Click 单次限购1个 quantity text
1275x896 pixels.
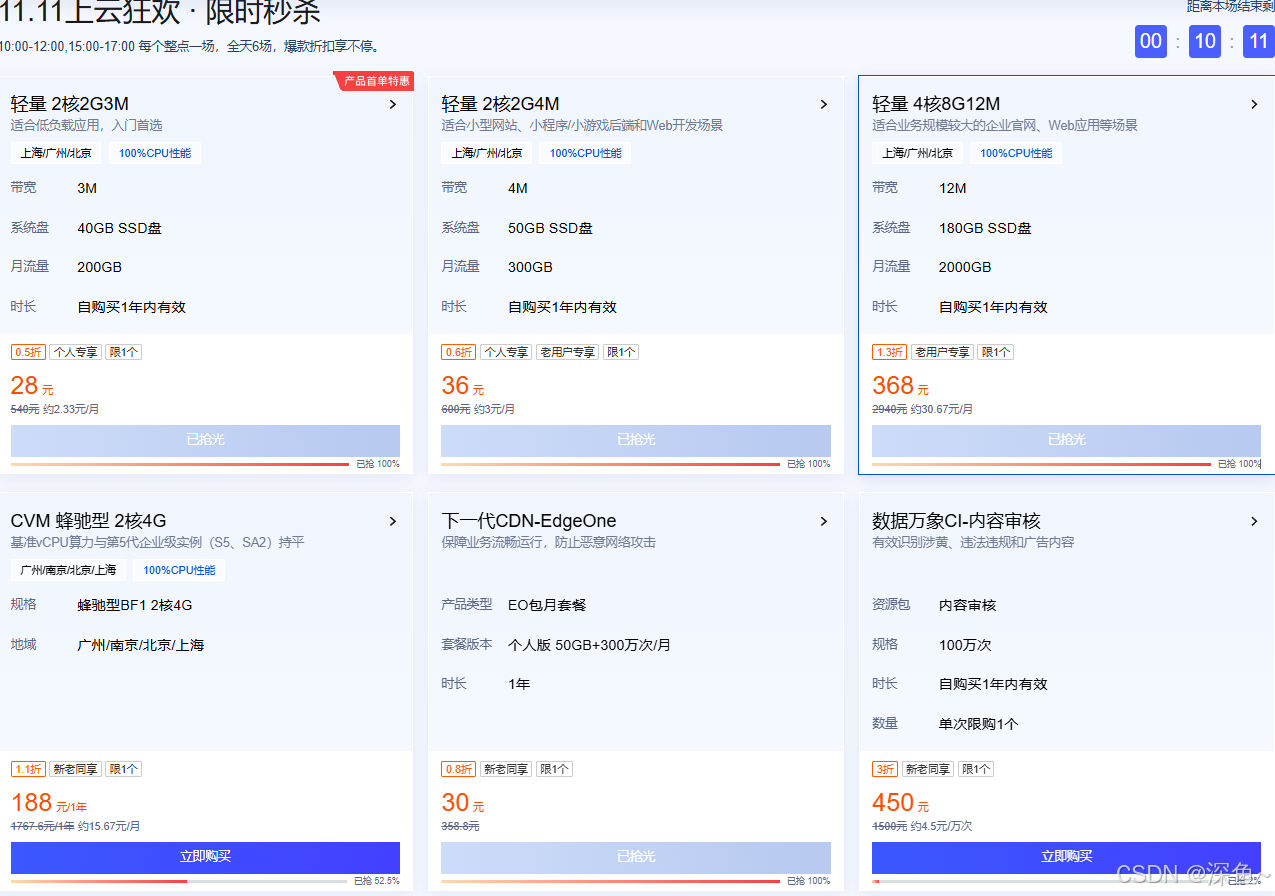point(978,724)
